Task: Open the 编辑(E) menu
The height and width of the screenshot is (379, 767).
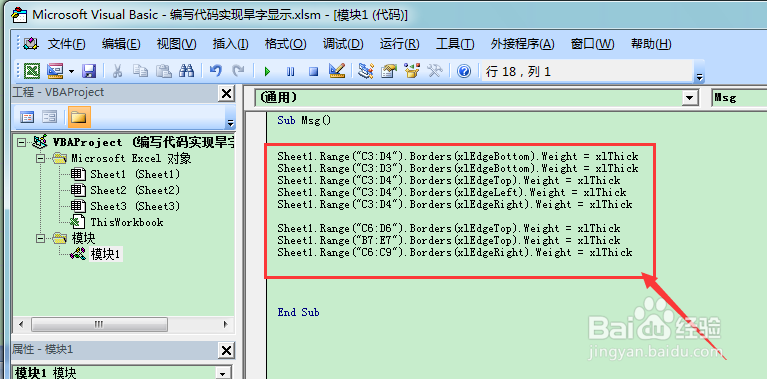Action: [121, 44]
